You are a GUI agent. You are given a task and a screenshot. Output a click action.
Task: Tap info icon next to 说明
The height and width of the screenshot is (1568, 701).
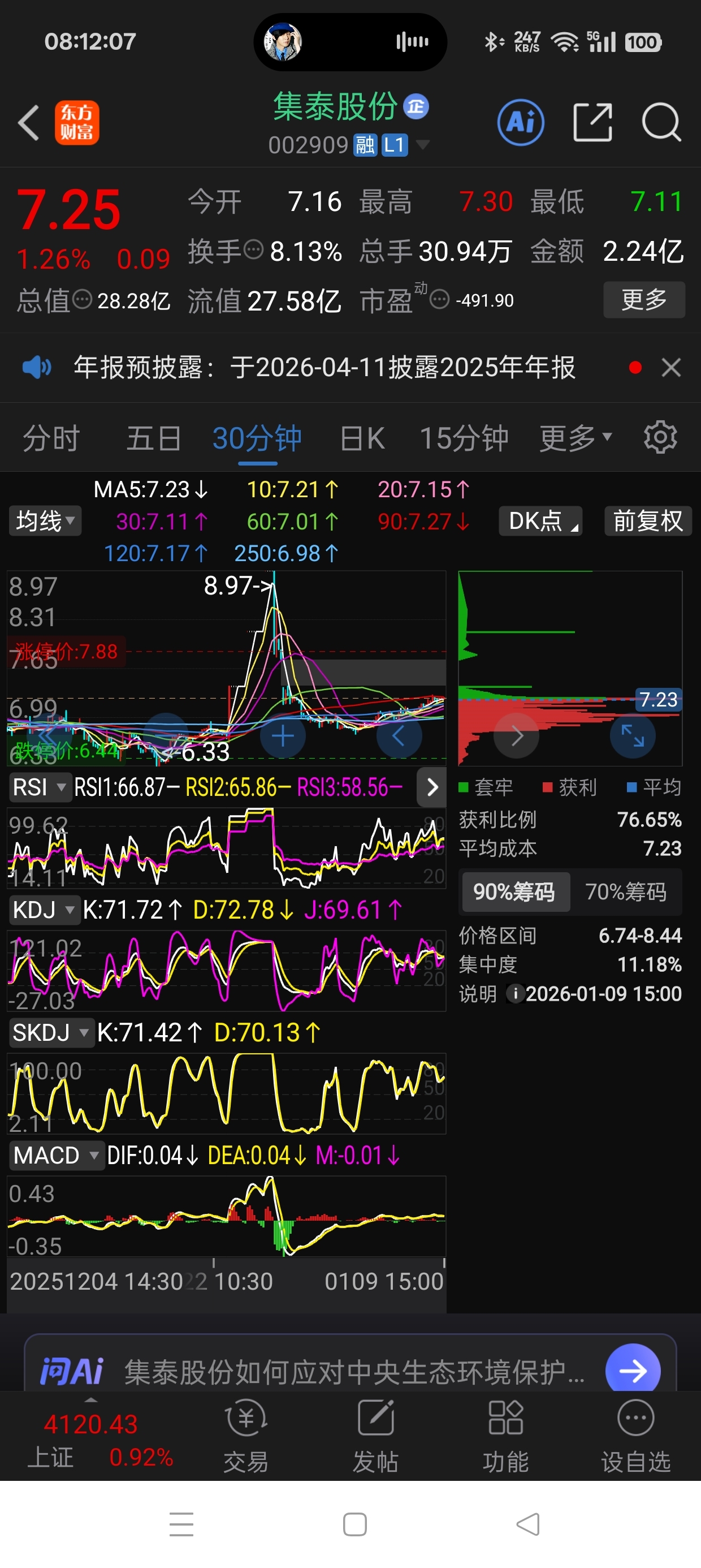(x=516, y=994)
